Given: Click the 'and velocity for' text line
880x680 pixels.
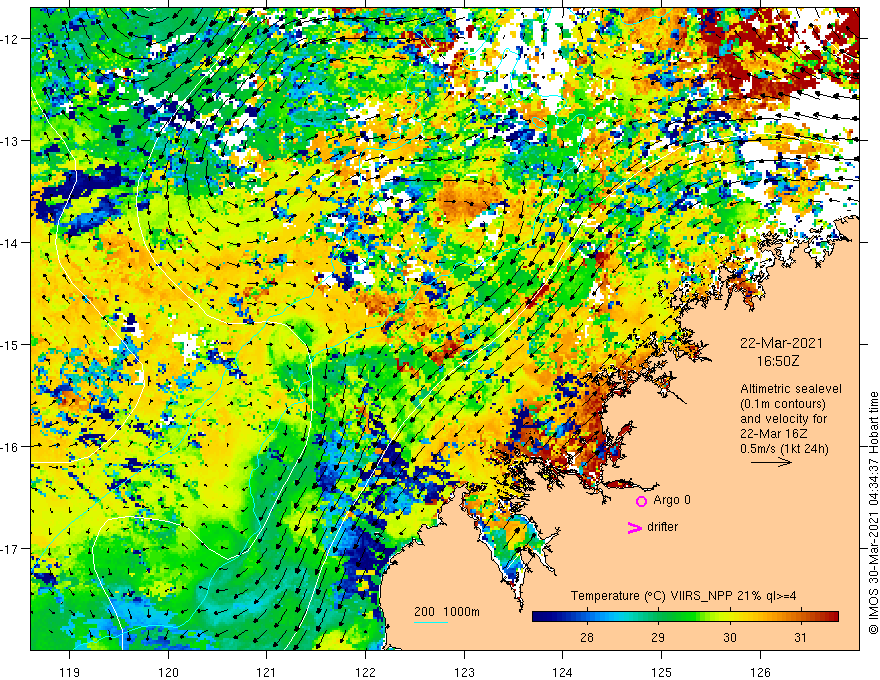Looking at the screenshot, I should [783, 419].
